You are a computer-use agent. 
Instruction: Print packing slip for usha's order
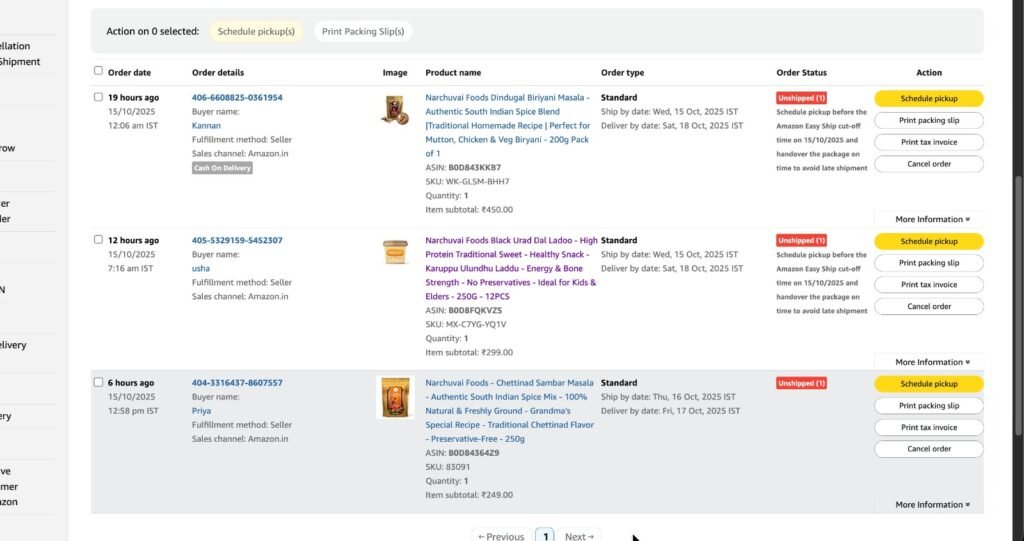pyautogui.click(x=929, y=263)
